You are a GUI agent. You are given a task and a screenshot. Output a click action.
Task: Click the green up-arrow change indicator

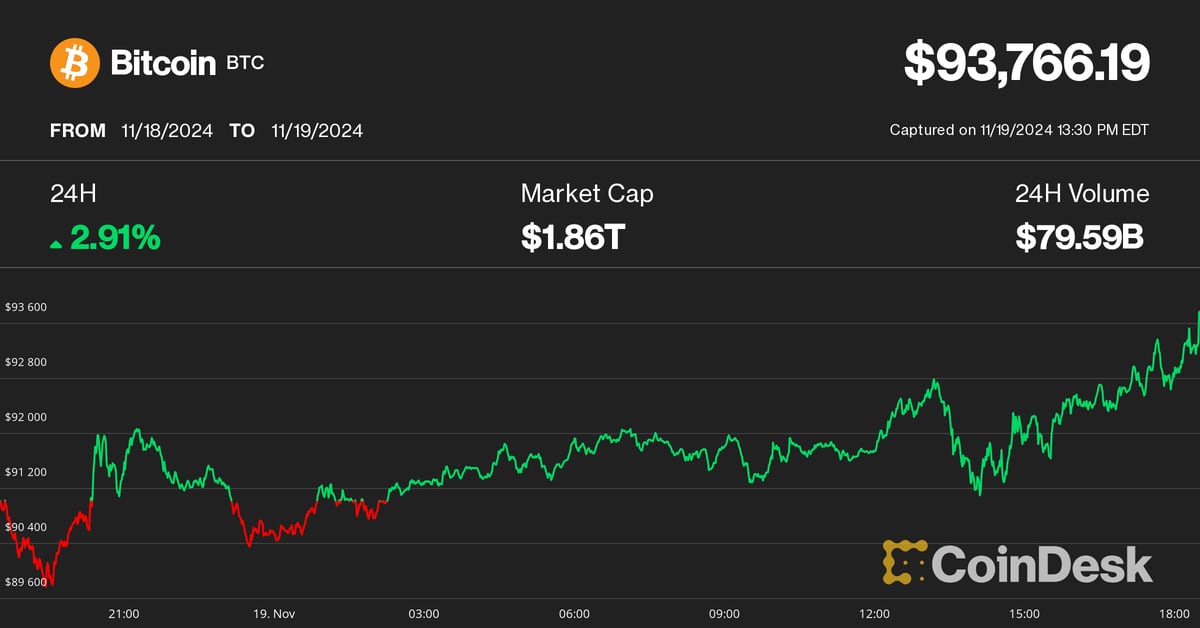56,243
